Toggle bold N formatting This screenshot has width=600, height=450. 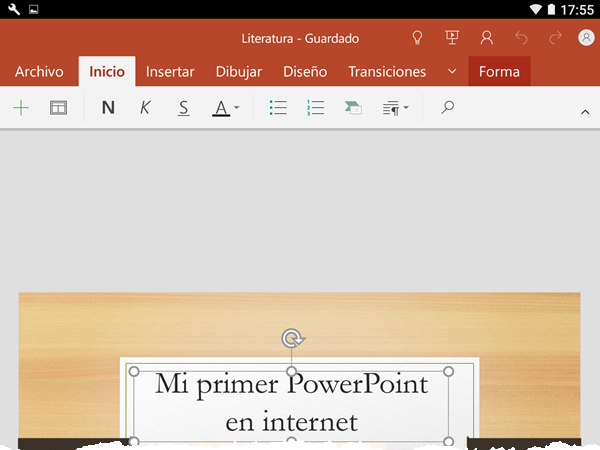pyautogui.click(x=108, y=108)
